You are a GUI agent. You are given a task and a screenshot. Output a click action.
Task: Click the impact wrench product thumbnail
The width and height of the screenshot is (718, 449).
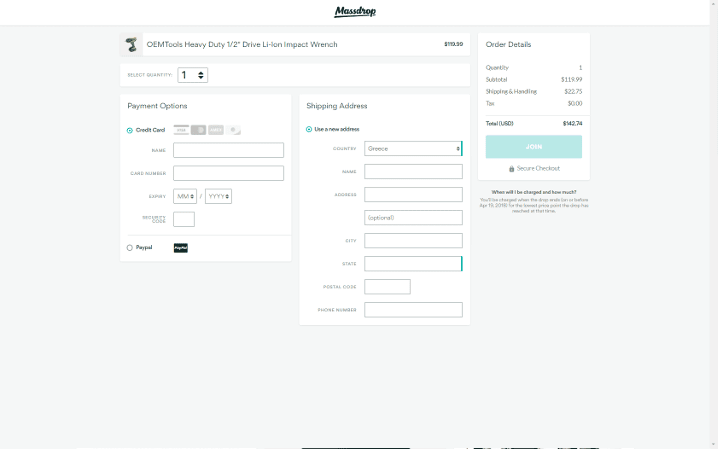pos(131,44)
